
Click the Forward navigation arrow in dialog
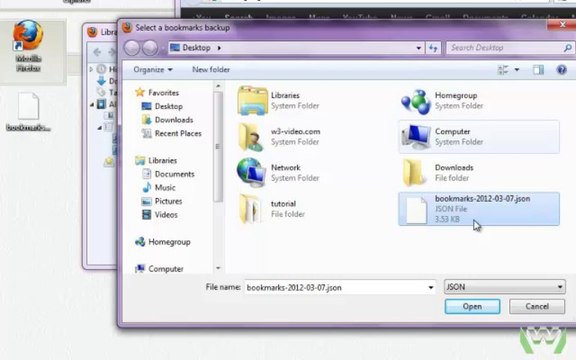pyautogui.click(x=150, y=48)
